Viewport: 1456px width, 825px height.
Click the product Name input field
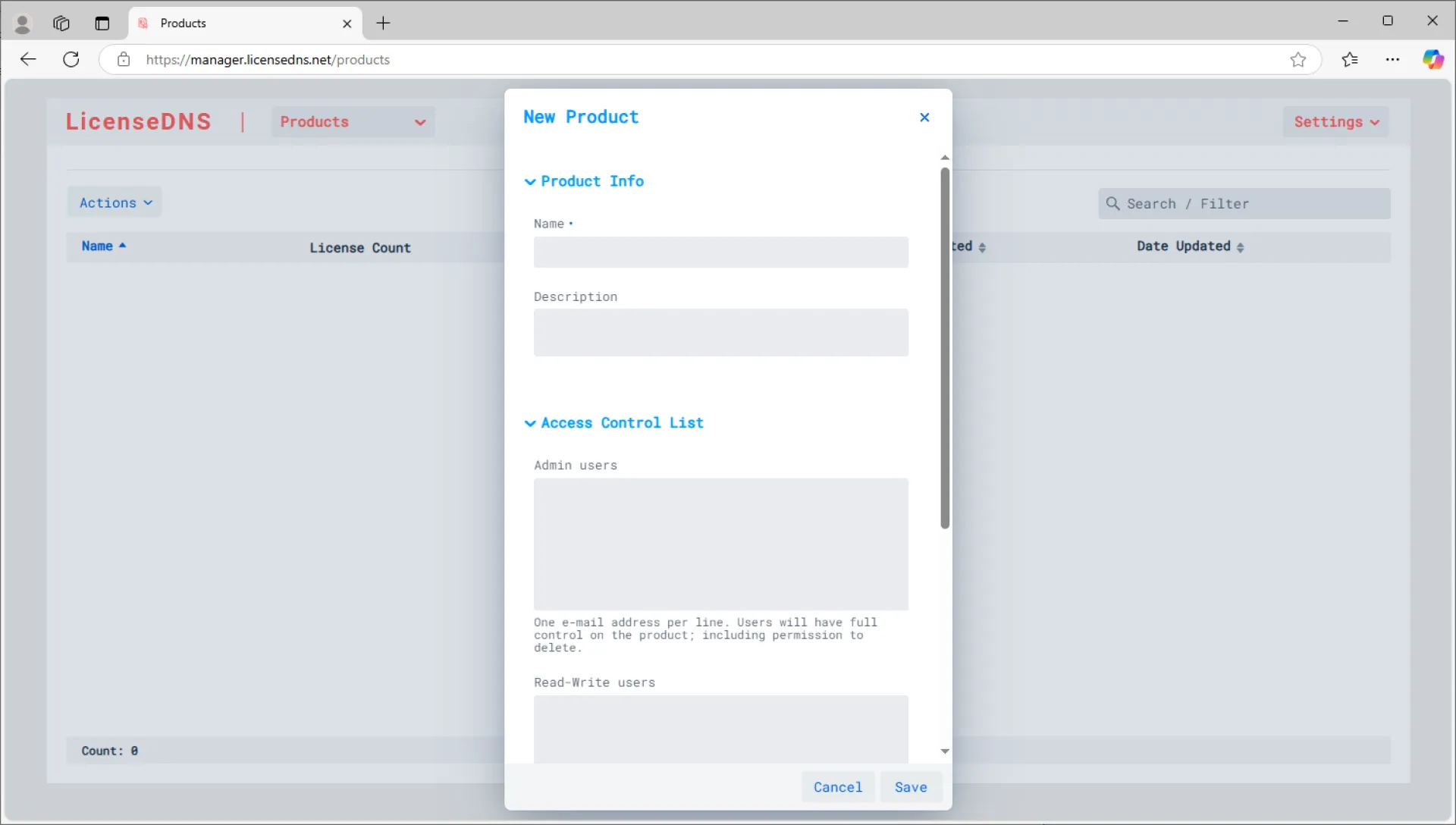point(720,253)
